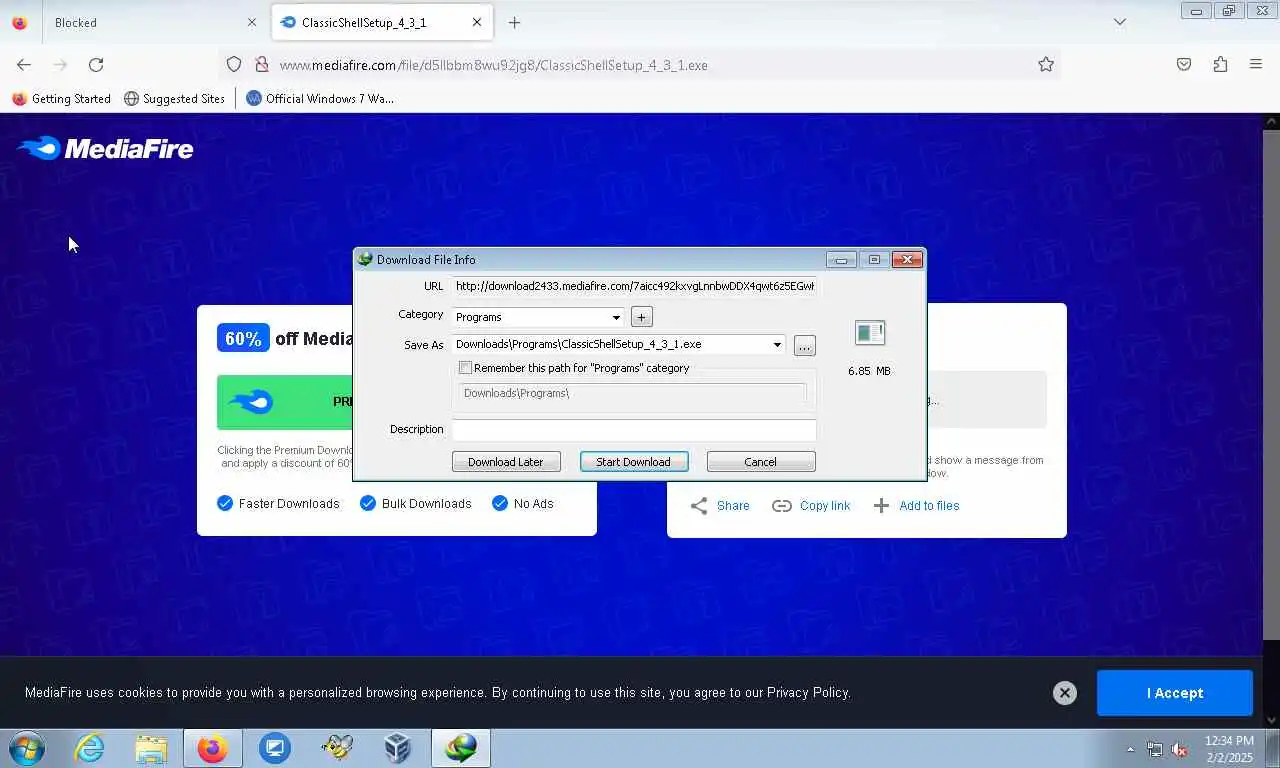Bookmark this page with the star icon
This screenshot has height=768, width=1280.
(x=1046, y=64)
